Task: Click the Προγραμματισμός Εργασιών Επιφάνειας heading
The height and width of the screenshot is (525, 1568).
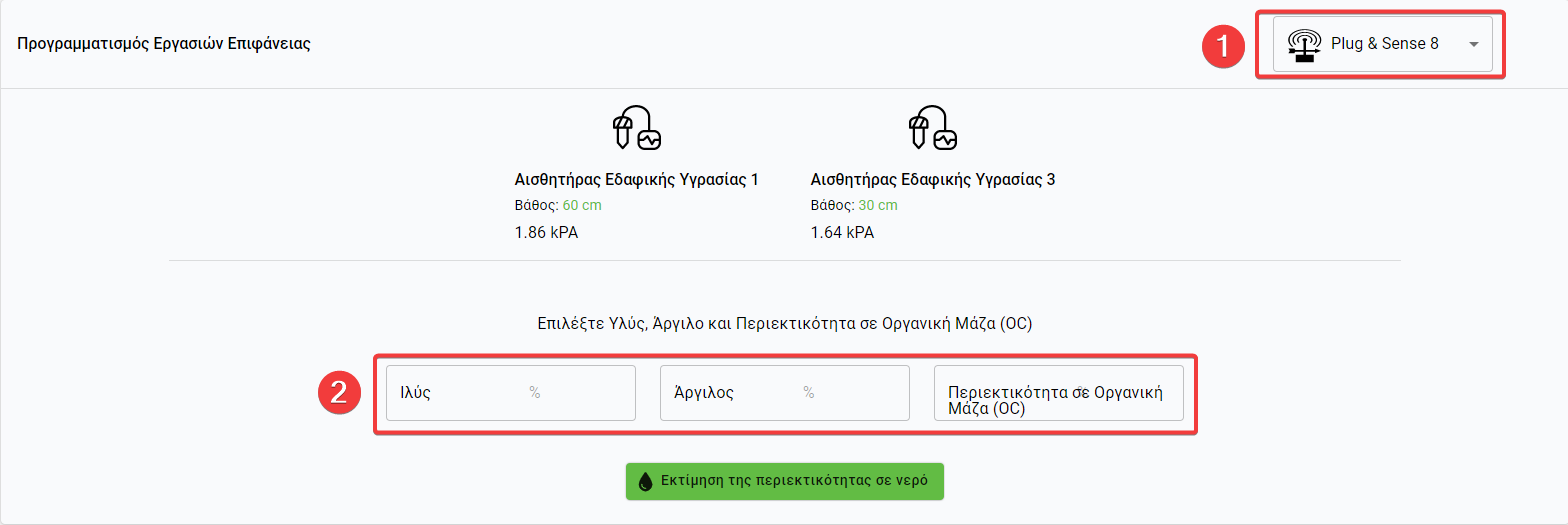Action: click(x=164, y=45)
